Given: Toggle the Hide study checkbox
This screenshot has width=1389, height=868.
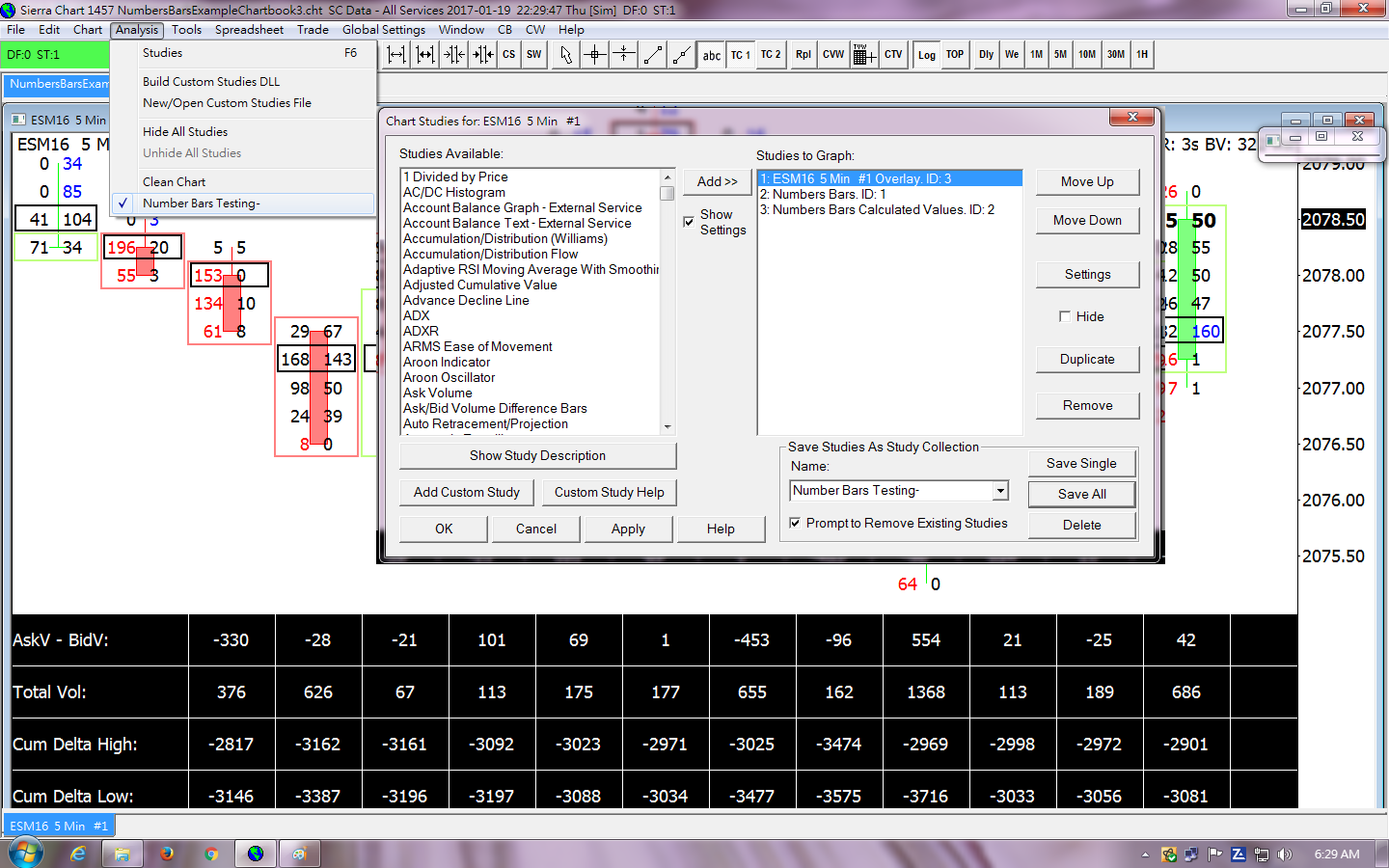Looking at the screenshot, I should point(1065,316).
